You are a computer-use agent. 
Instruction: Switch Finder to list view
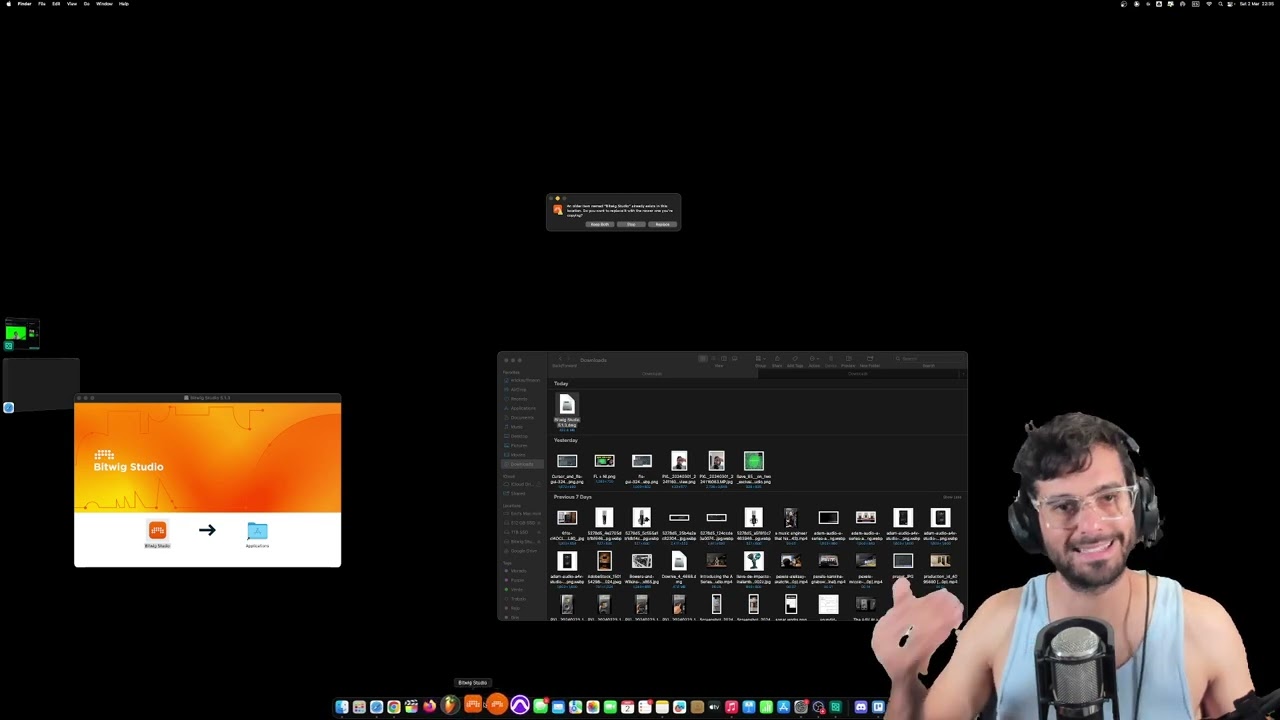pyautogui.click(x=713, y=358)
